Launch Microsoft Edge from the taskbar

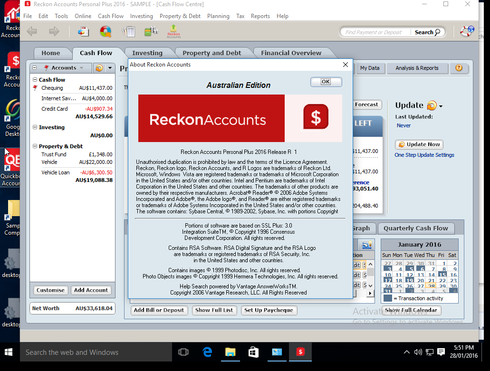click(207, 352)
